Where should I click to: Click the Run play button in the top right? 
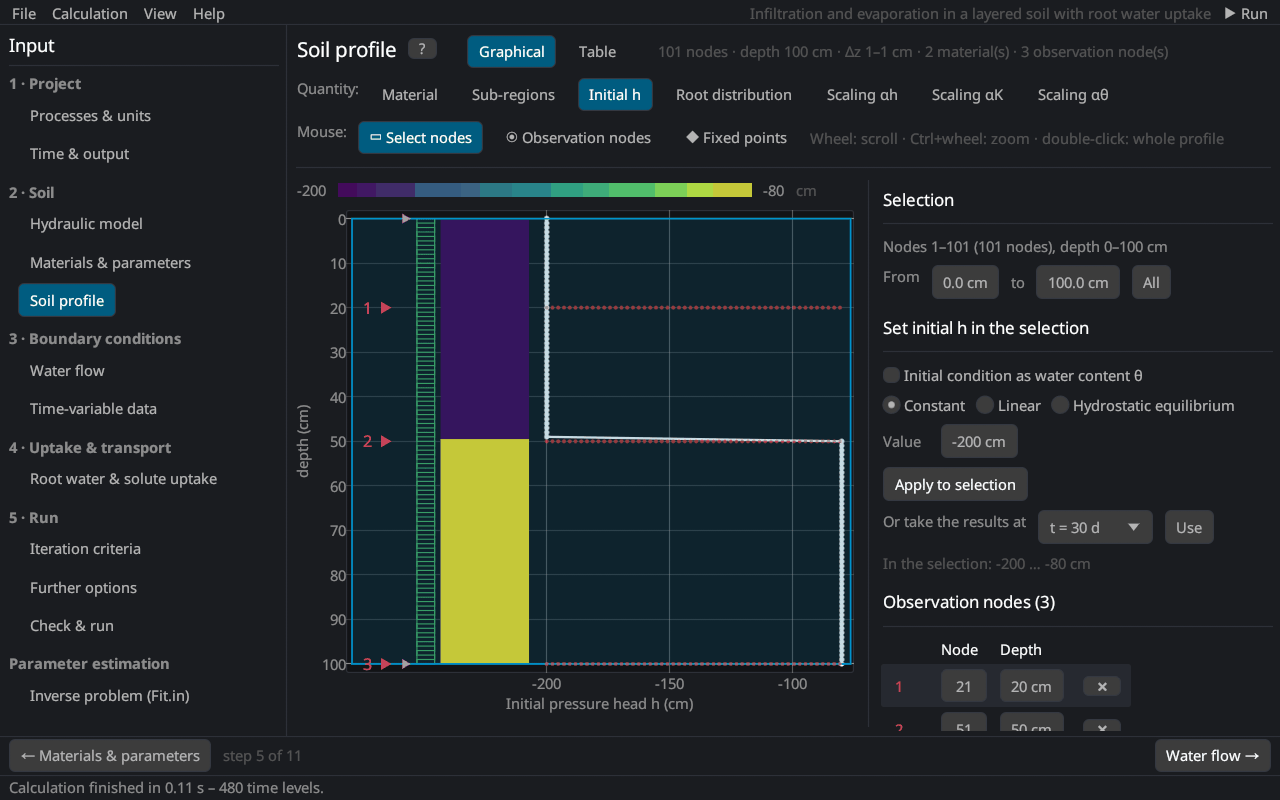coord(1246,14)
